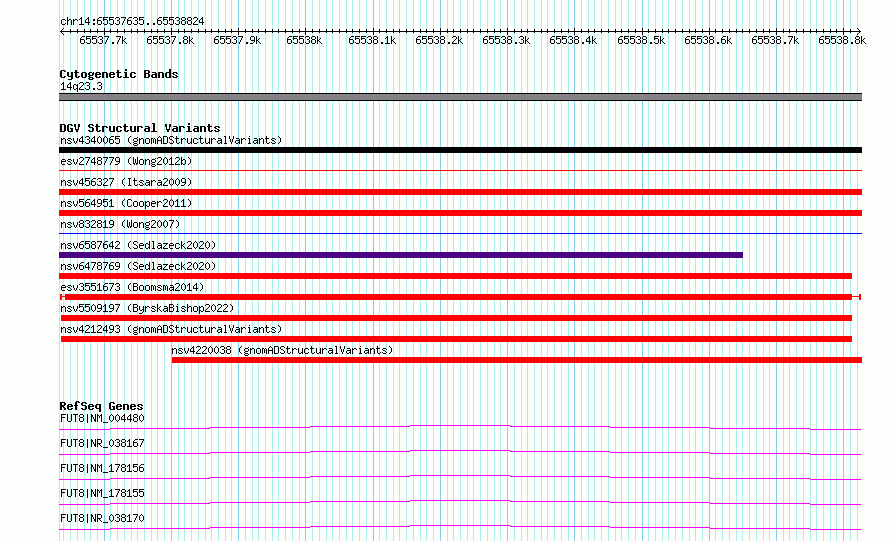Click the nsv564951 (Cooper2011) label
Screen dimensions: 890x541
click(x=126, y=203)
